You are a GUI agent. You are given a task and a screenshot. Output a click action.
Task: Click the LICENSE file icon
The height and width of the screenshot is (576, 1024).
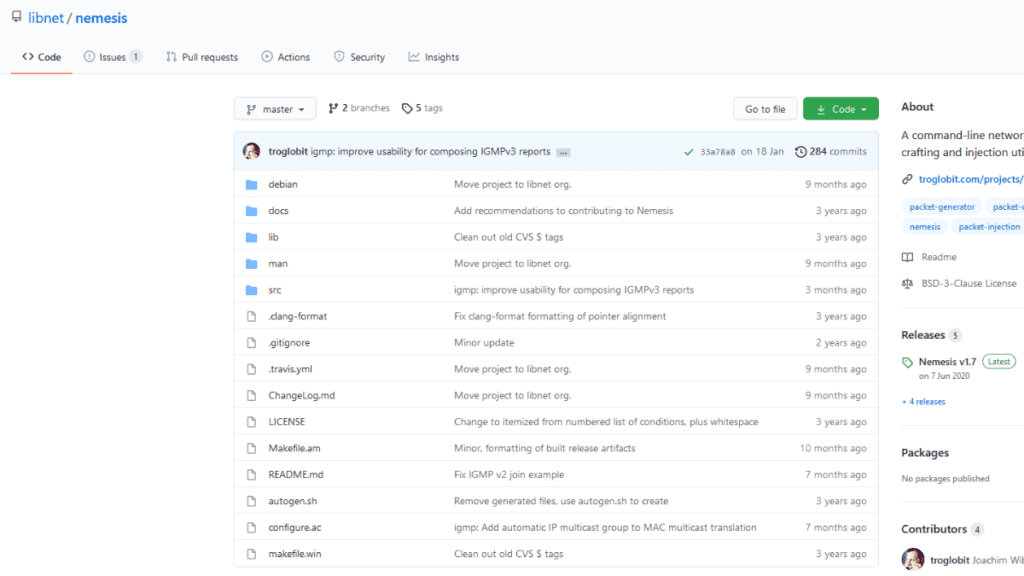[x=251, y=422]
